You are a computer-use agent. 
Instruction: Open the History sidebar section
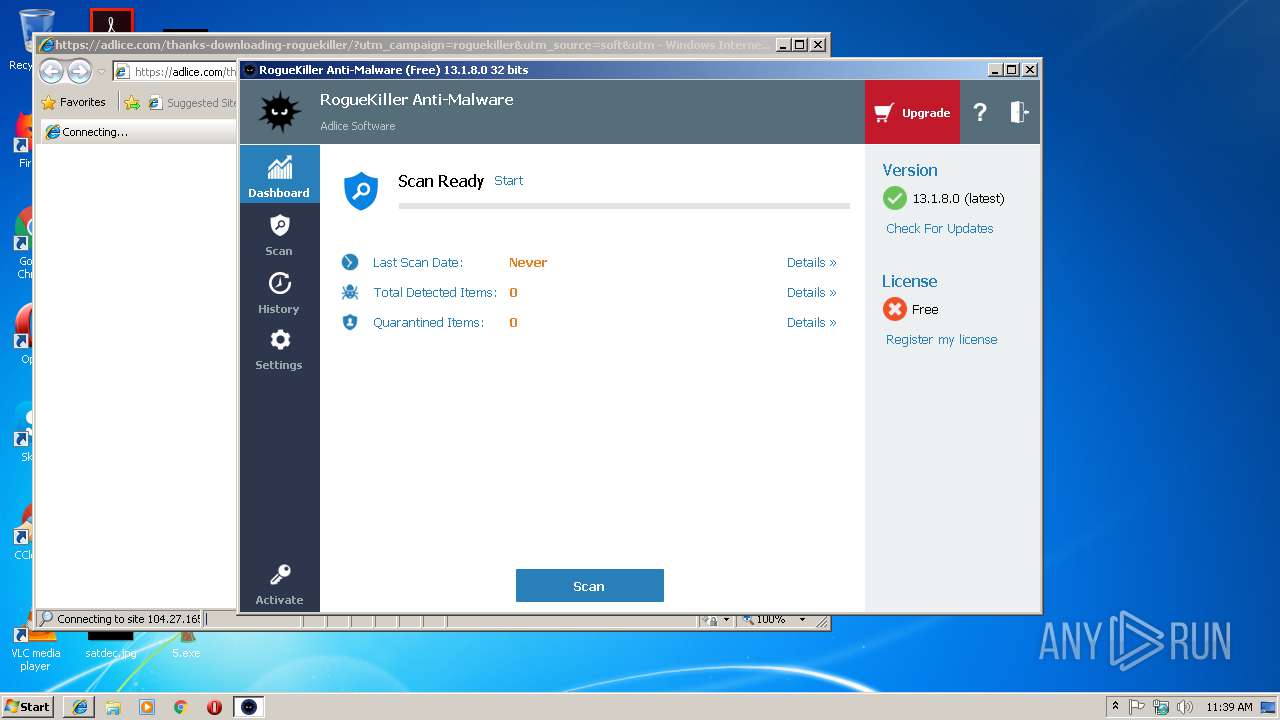(279, 292)
